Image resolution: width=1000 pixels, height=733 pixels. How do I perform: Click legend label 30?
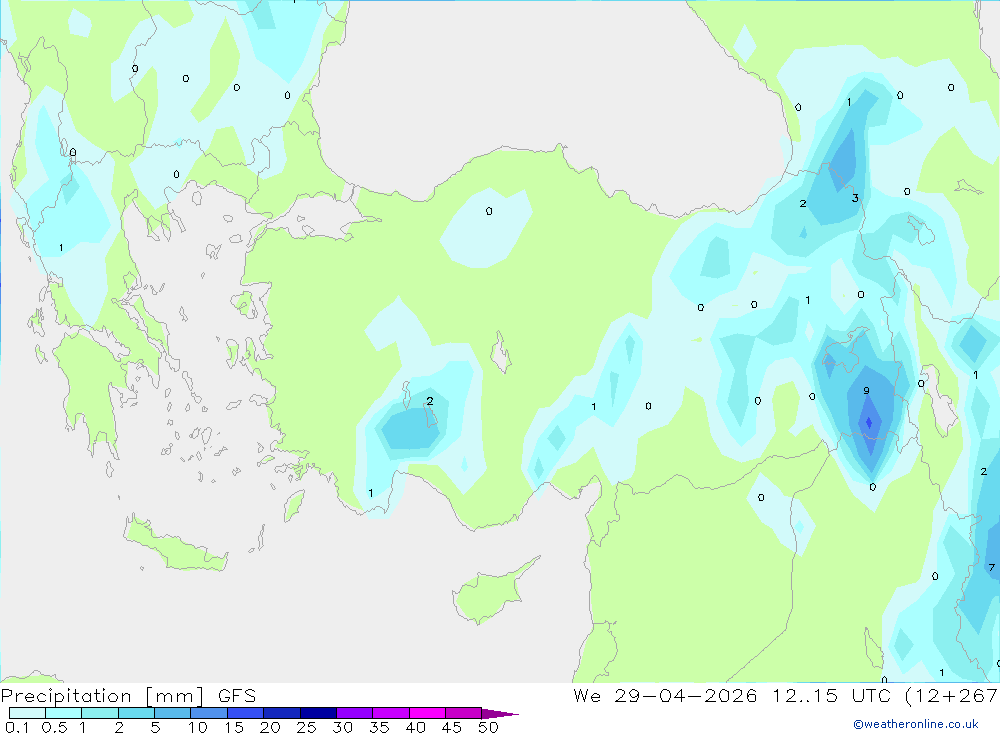coord(342,727)
